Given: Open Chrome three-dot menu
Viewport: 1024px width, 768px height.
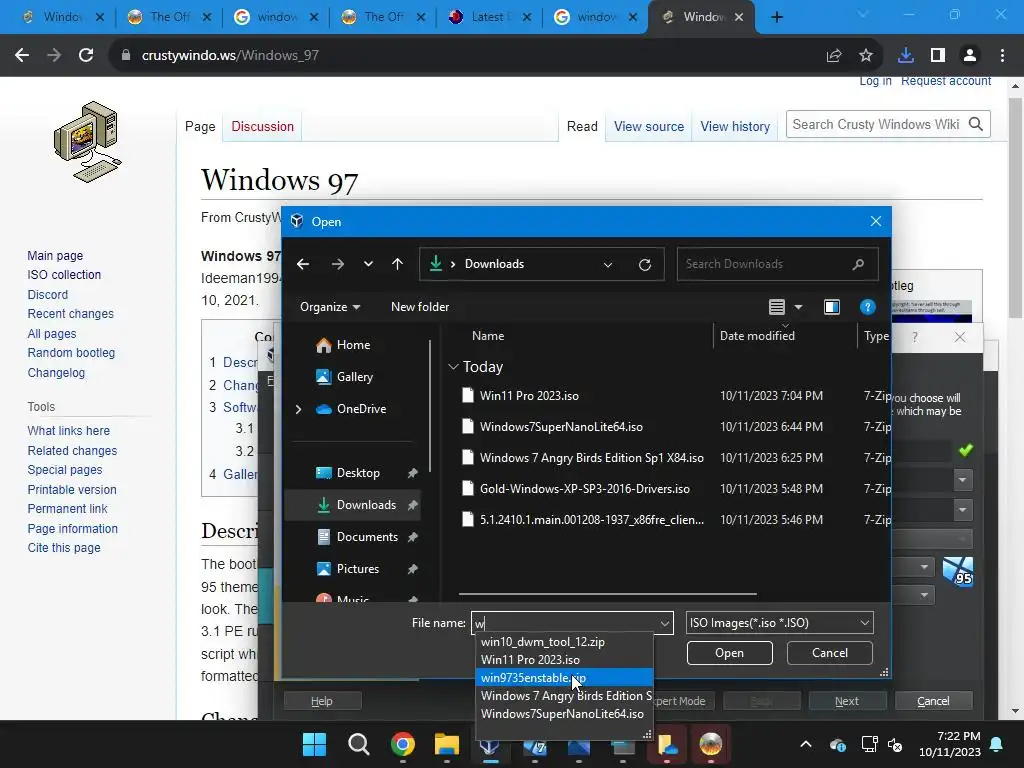Looking at the screenshot, I should pos(1002,56).
